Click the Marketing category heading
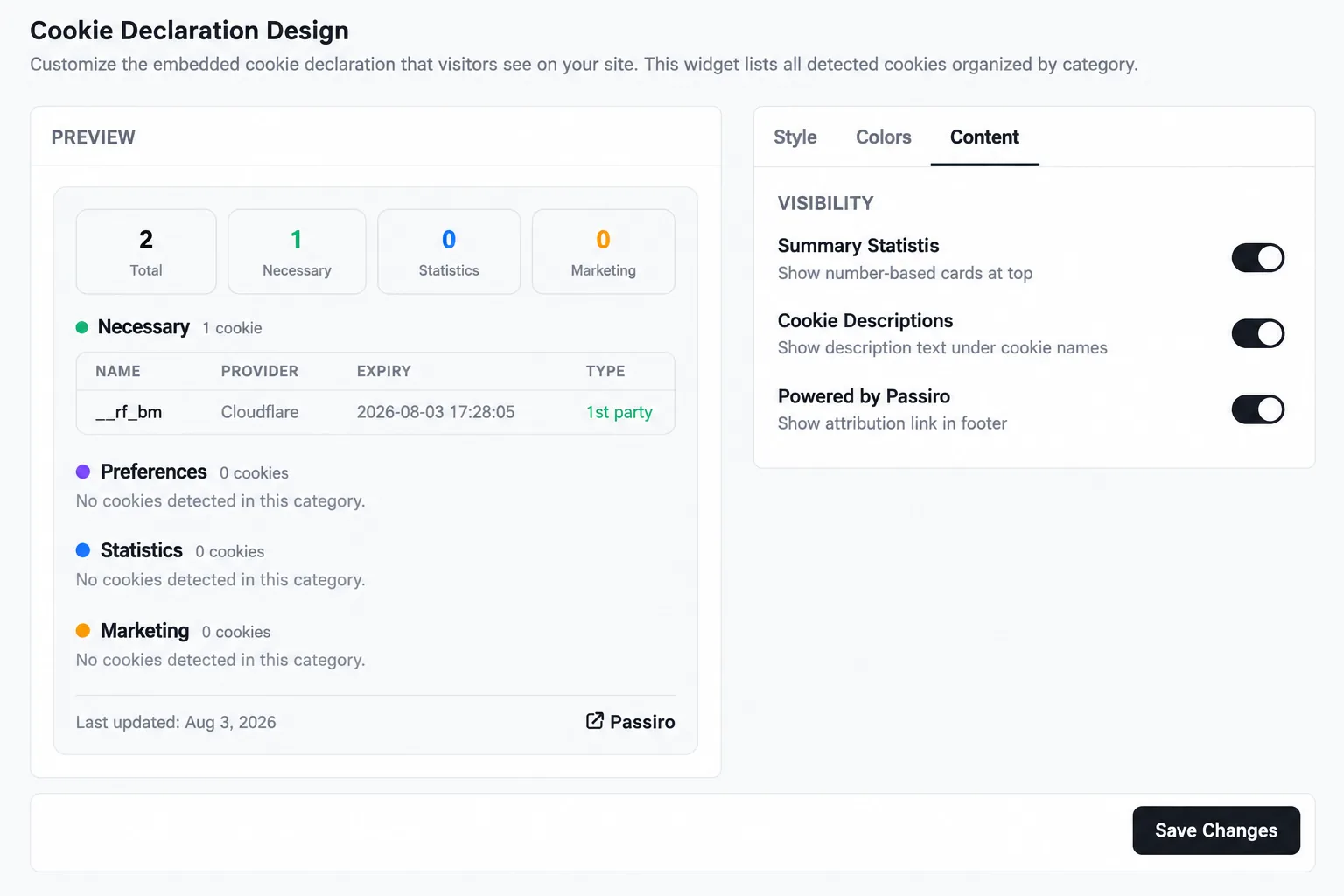This screenshot has height=896, width=1344. pos(145,631)
